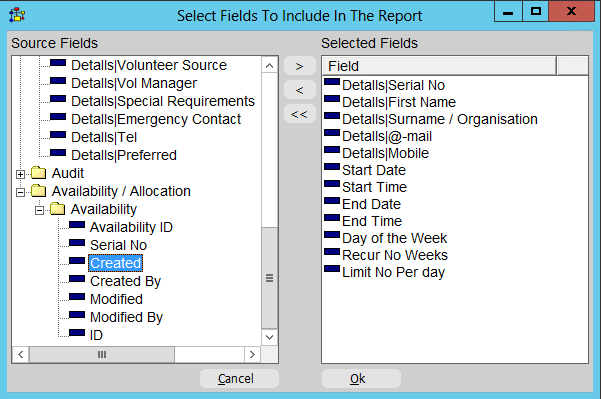
Task: Click the Field column header
Action: pos(439,66)
